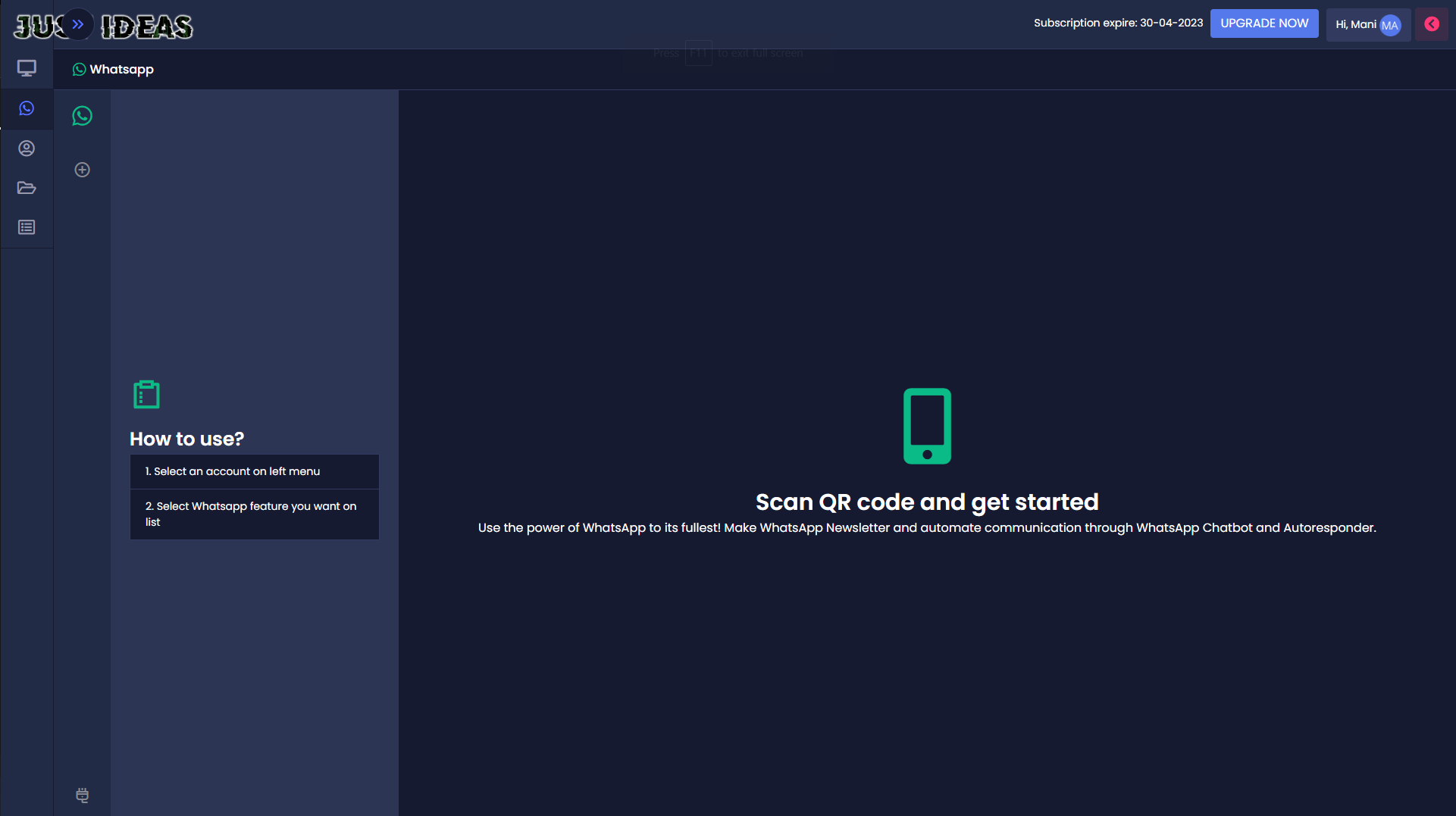The height and width of the screenshot is (816, 1456).
Task: Open the Hi, Mani user menu
Action: (1368, 25)
